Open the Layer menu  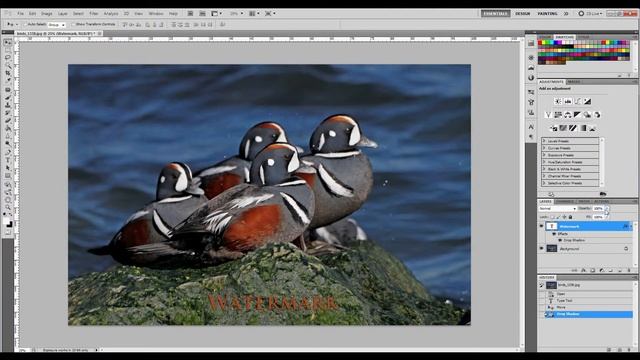tap(62, 13)
